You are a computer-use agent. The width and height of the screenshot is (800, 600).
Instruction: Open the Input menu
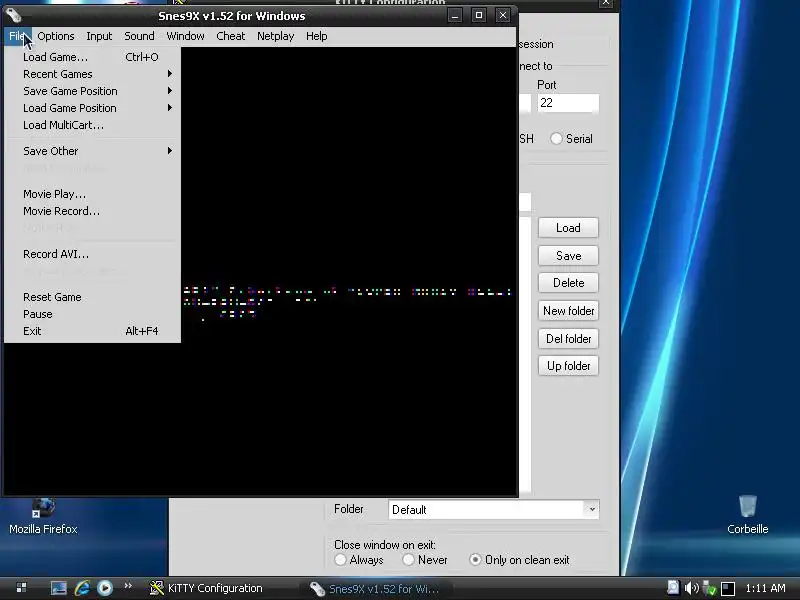point(99,36)
